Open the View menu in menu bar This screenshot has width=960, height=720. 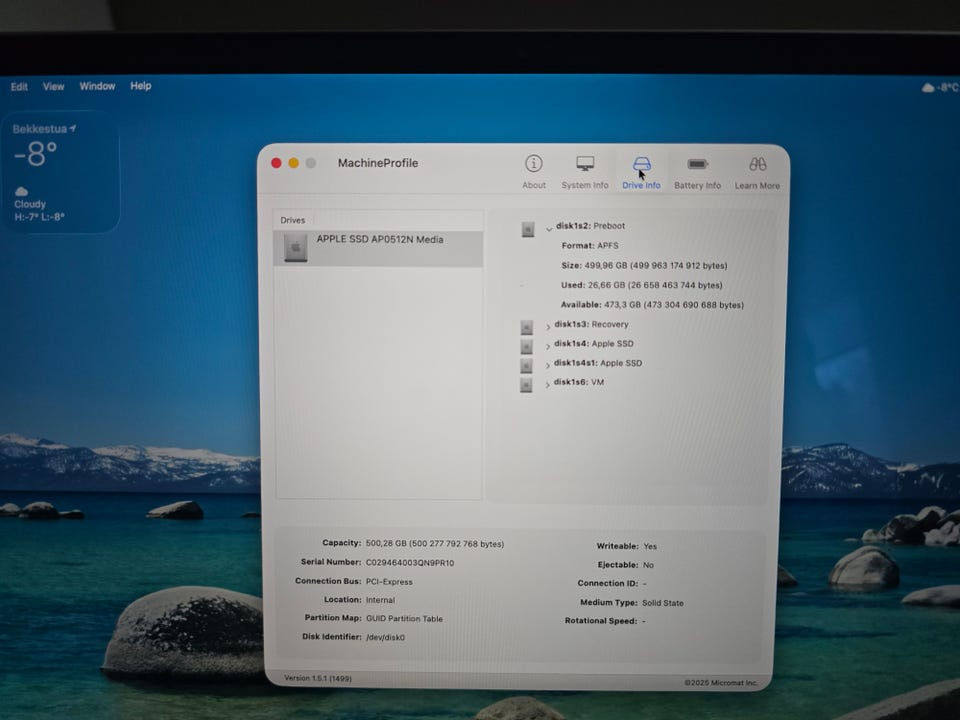coord(53,87)
